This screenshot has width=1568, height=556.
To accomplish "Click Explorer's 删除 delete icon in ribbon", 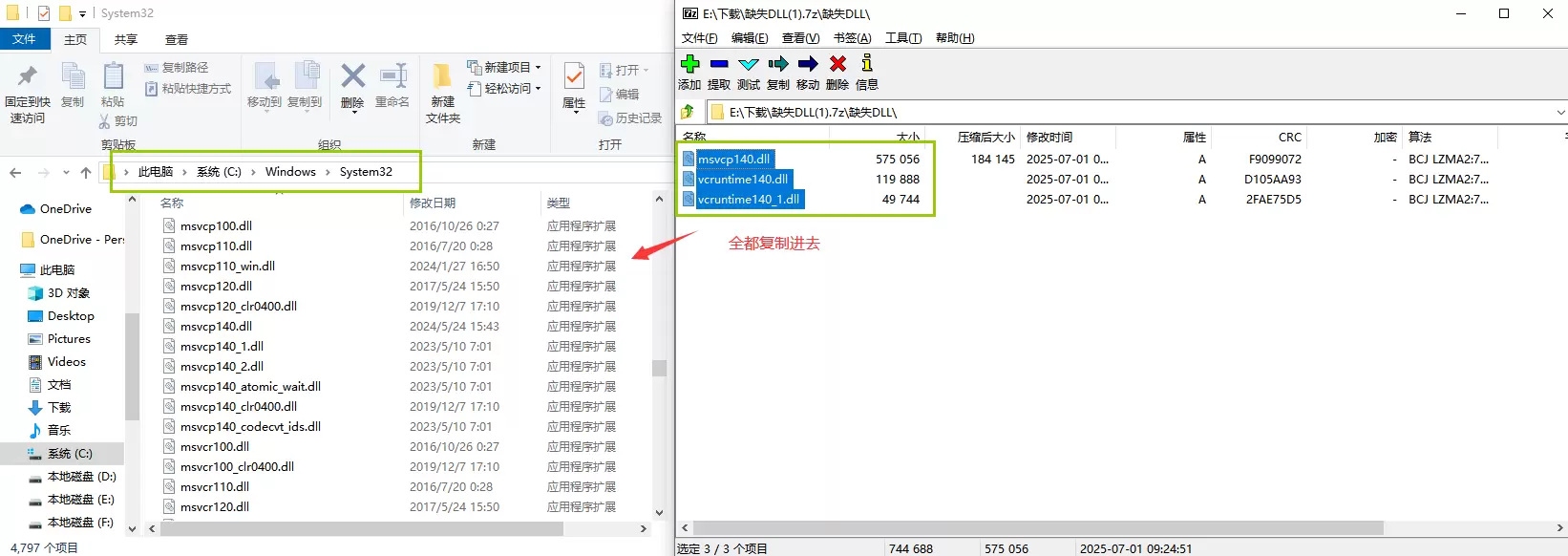I will pyautogui.click(x=352, y=76).
